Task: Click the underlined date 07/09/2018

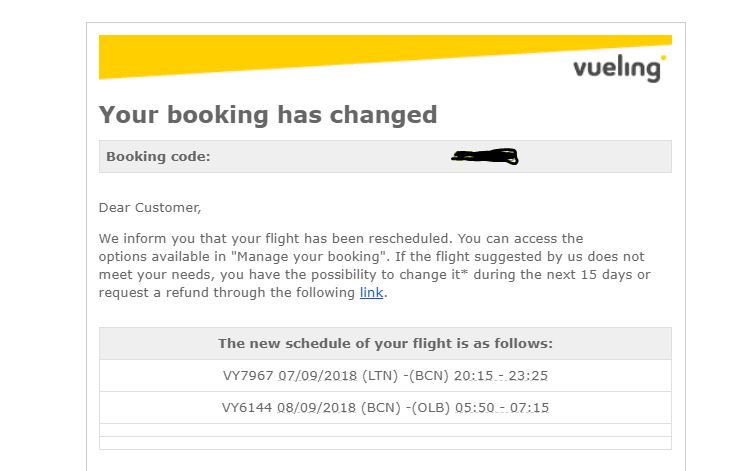Action: tap(318, 376)
